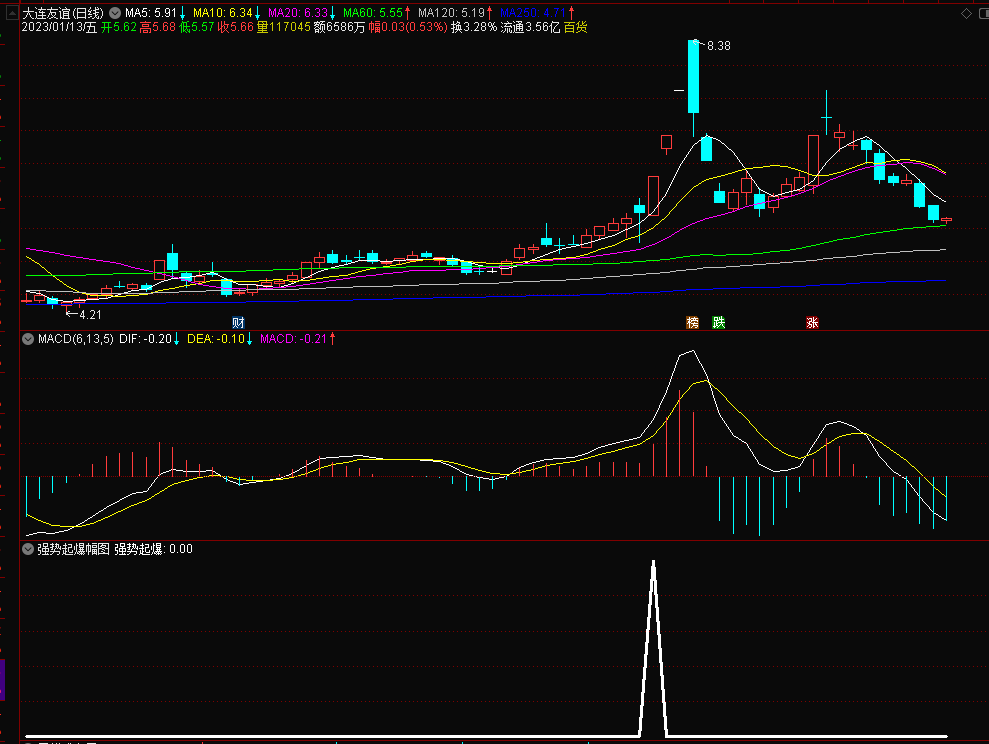
Task: Open the dropdown next to 大连友谊(日线)
Action: 115,13
